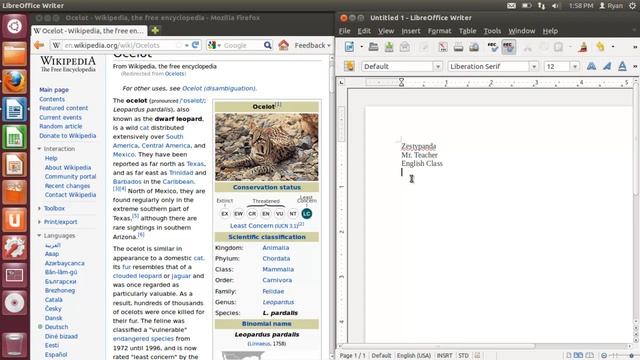The image size is (640, 360).
Task: Click the Document as E-mail envelope icon
Action: pos(405,47)
